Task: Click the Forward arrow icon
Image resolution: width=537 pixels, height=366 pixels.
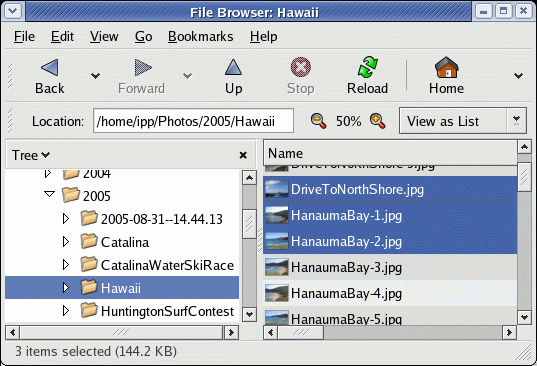Action: 143,67
